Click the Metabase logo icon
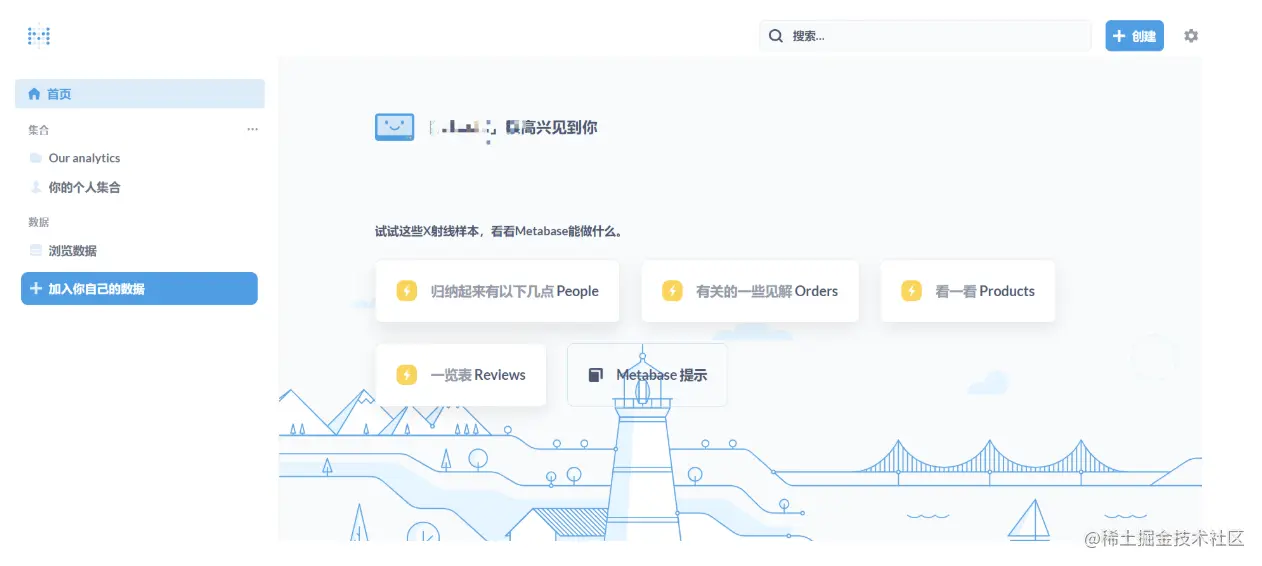1262x566 pixels. pyautogui.click(x=38, y=36)
